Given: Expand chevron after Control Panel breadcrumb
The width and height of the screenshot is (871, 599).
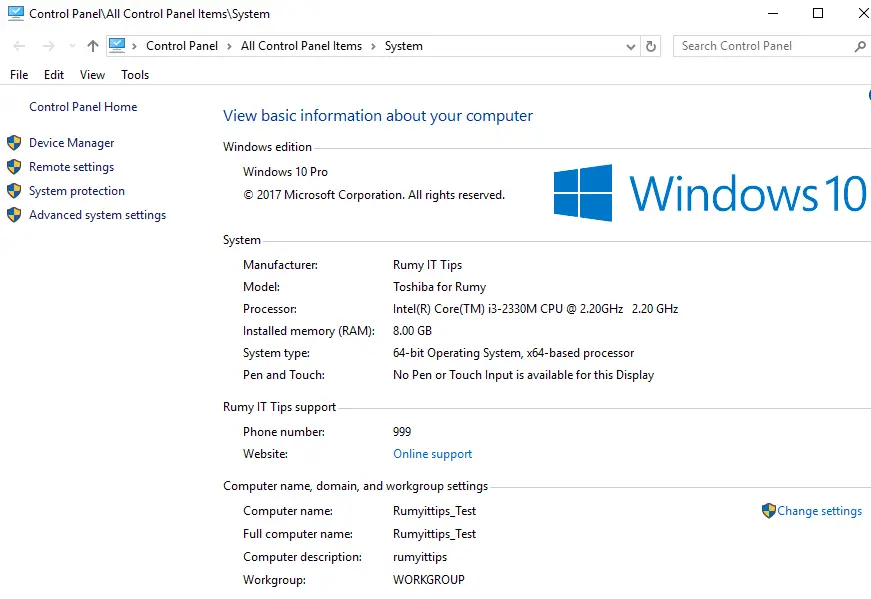Looking at the screenshot, I should (229, 47).
